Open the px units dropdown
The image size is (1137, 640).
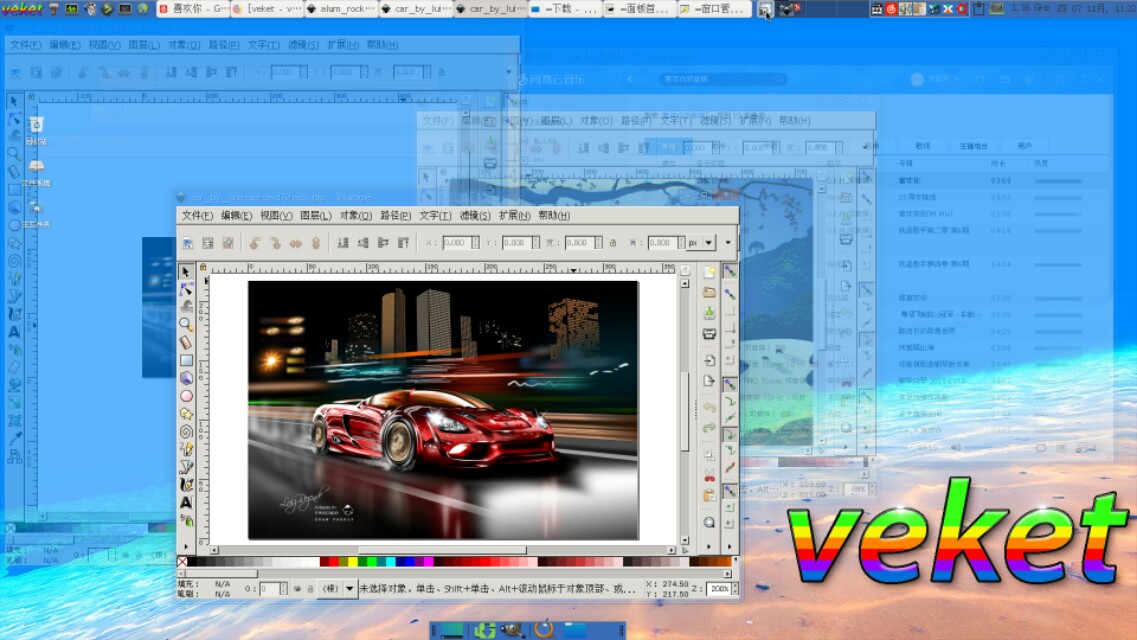click(701, 243)
